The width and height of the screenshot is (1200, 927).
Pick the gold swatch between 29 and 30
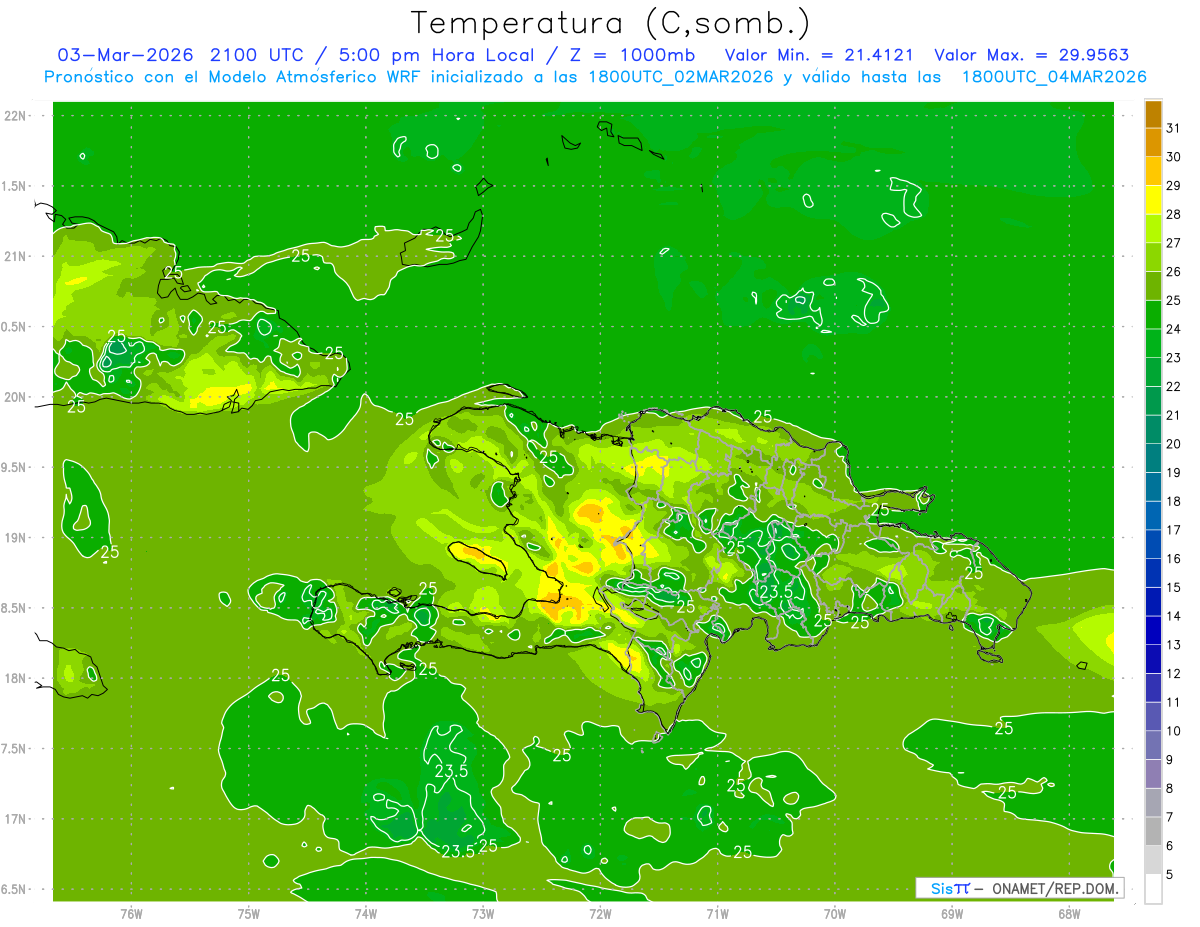[x=1153, y=172]
